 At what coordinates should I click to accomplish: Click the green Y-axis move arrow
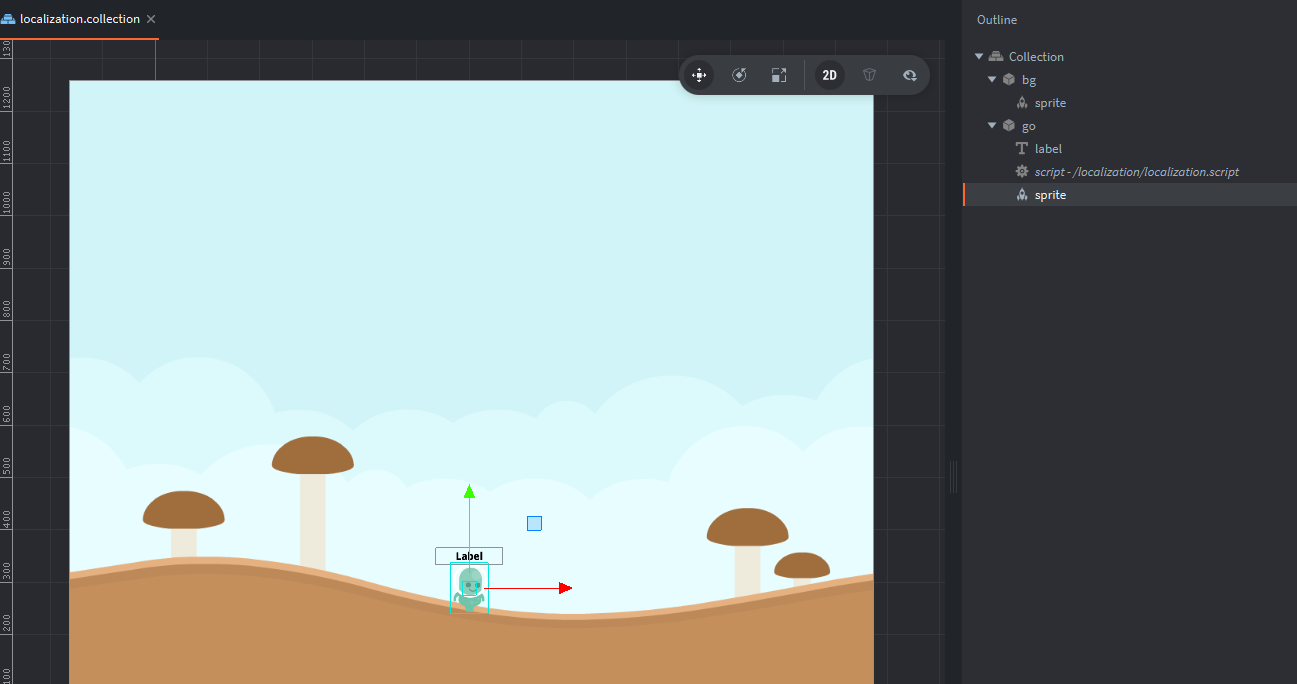[x=469, y=491]
